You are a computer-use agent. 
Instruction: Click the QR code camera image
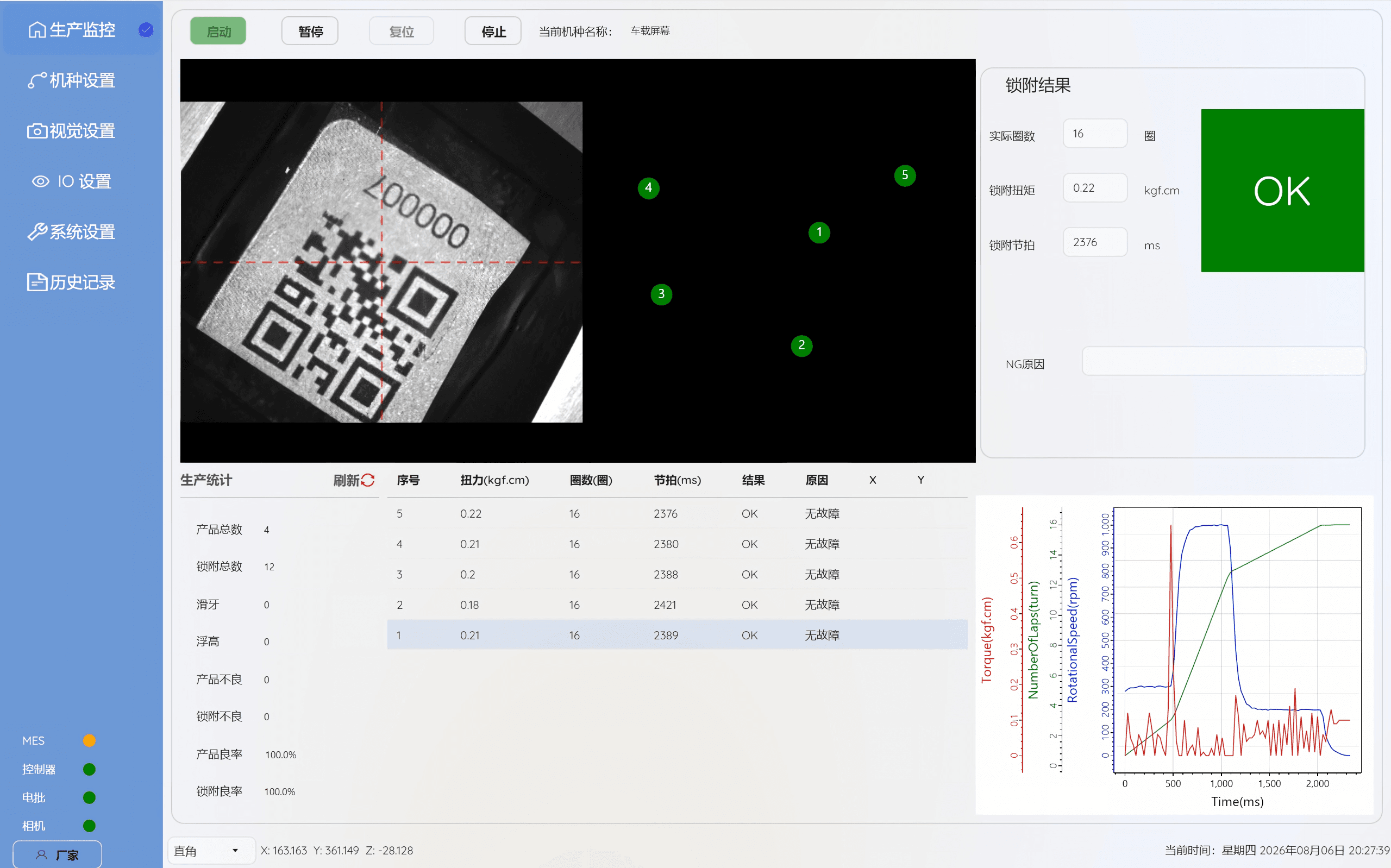point(381,262)
